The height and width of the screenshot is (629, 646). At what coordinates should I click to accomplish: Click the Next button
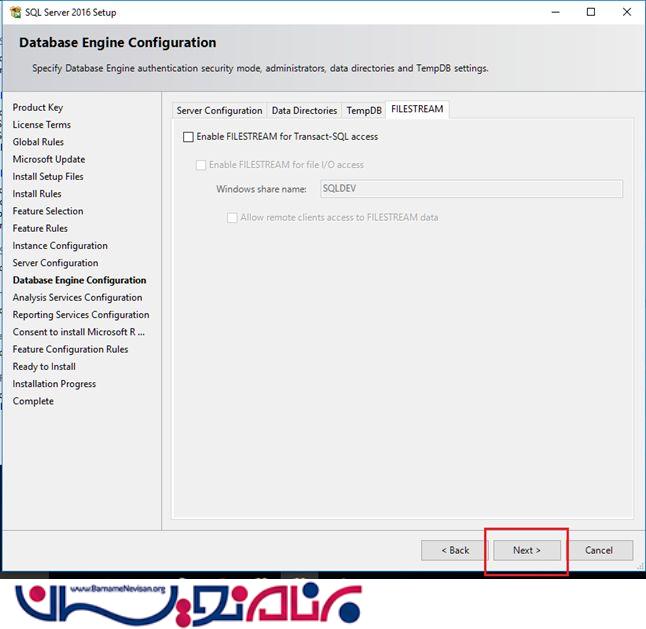tap(526, 550)
